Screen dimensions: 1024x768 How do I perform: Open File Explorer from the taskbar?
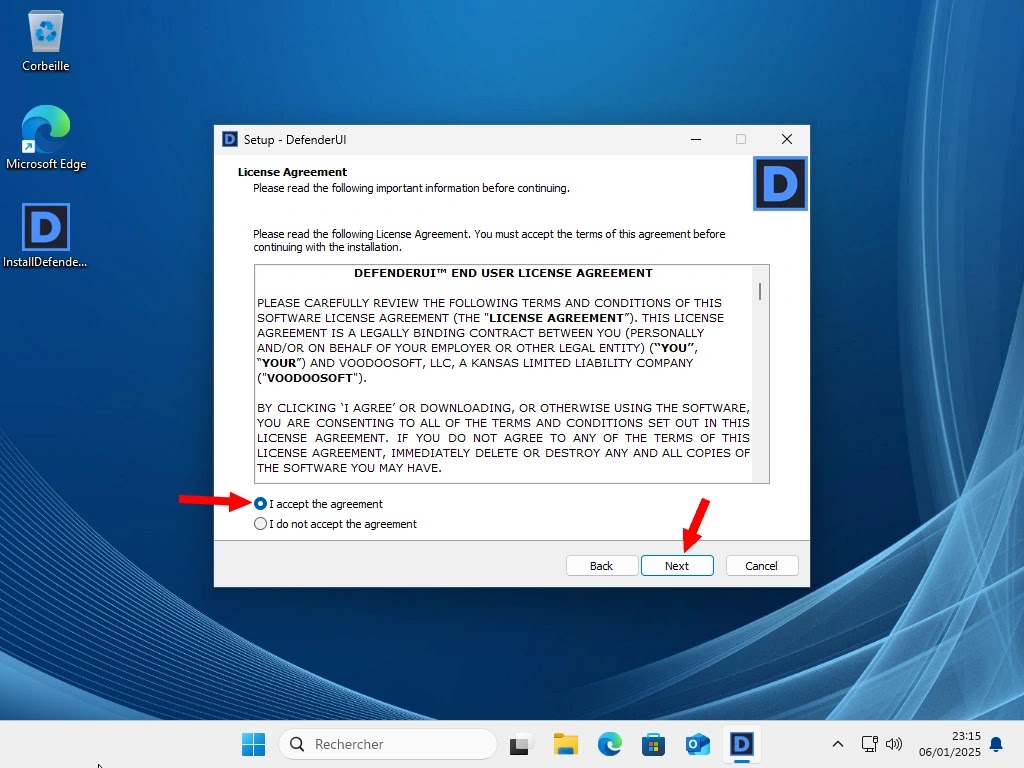click(566, 744)
